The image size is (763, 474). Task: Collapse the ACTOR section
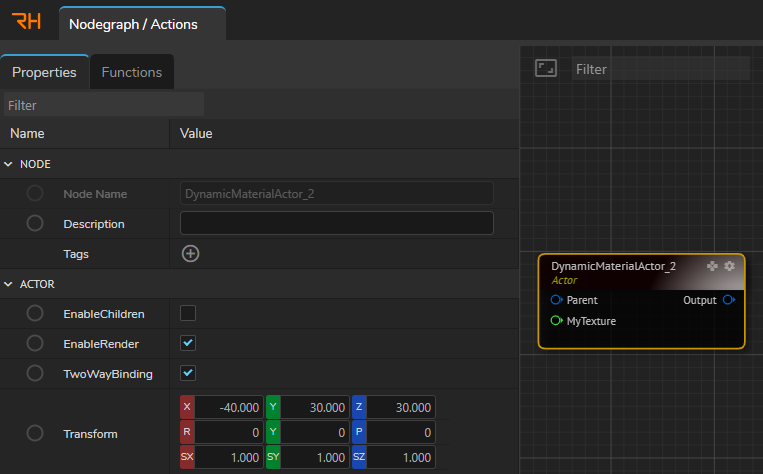pos(9,284)
